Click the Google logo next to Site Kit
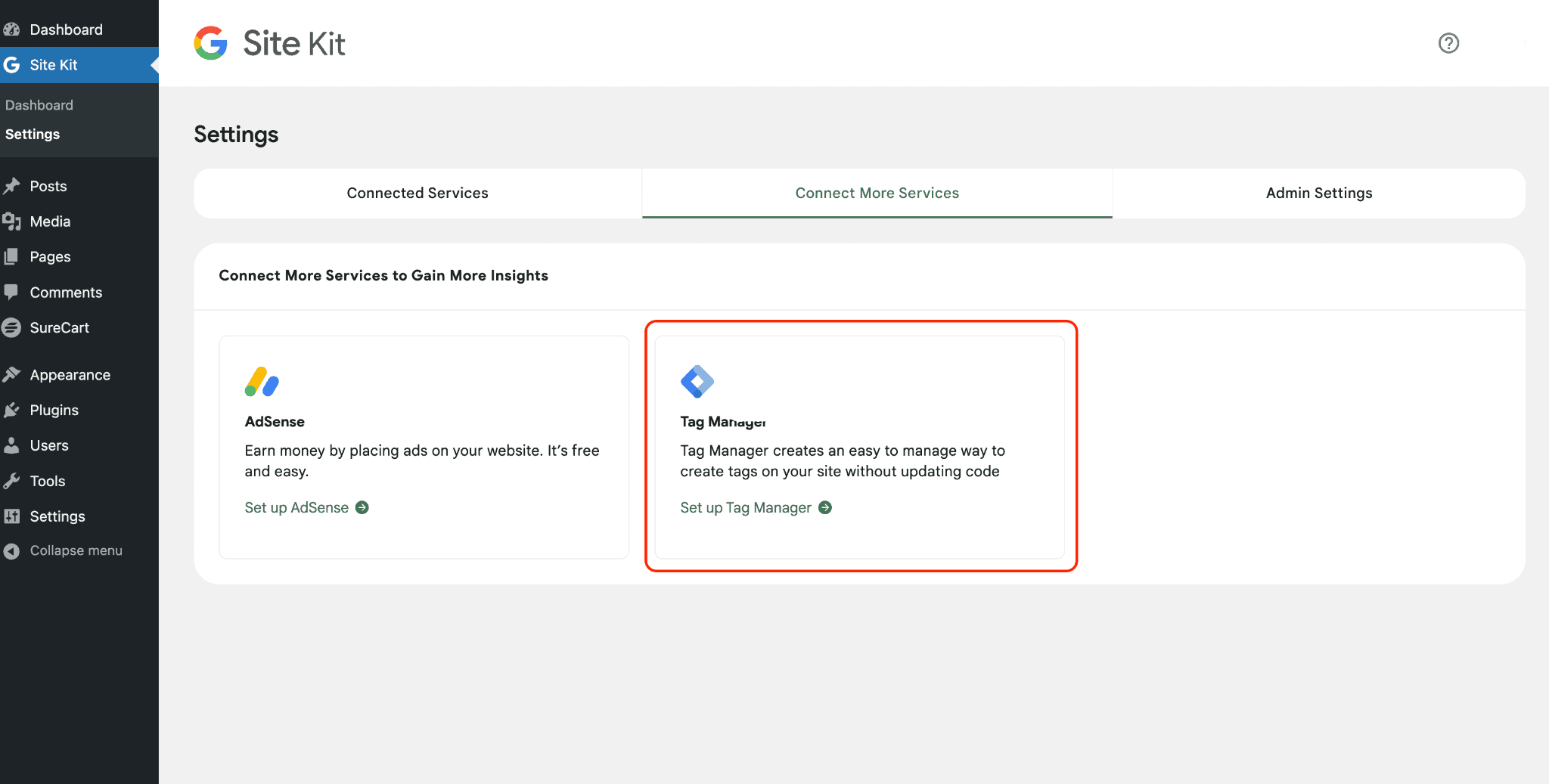The width and height of the screenshot is (1549, 784). pyautogui.click(x=210, y=43)
